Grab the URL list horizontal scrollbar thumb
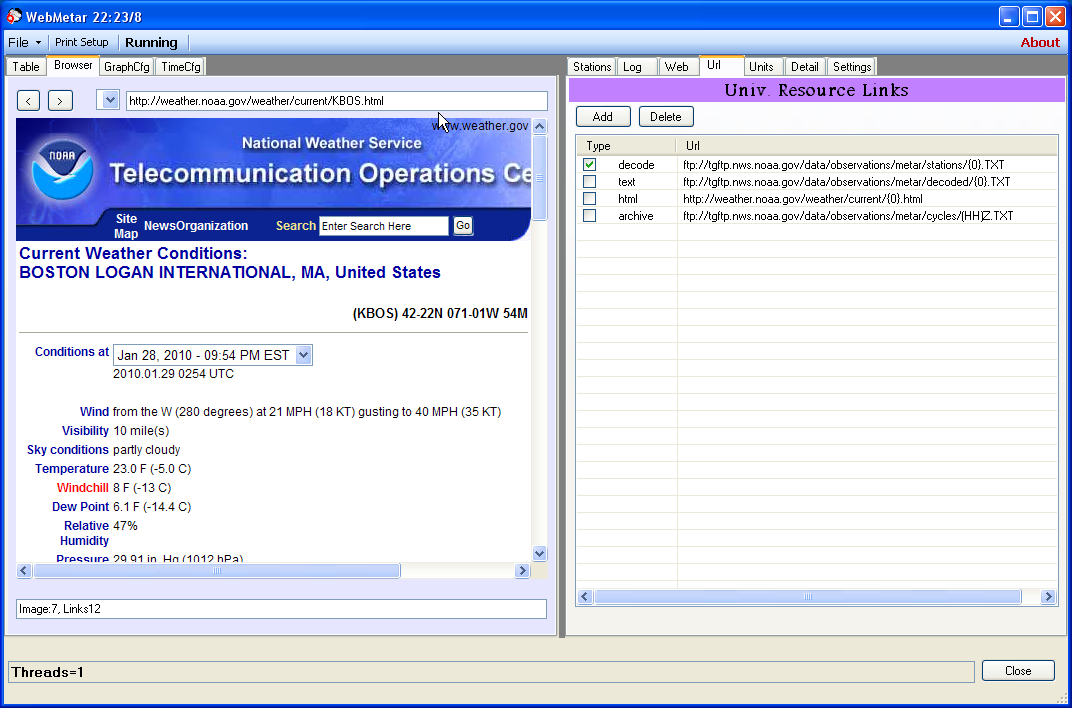The image size is (1072, 708). pos(808,597)
